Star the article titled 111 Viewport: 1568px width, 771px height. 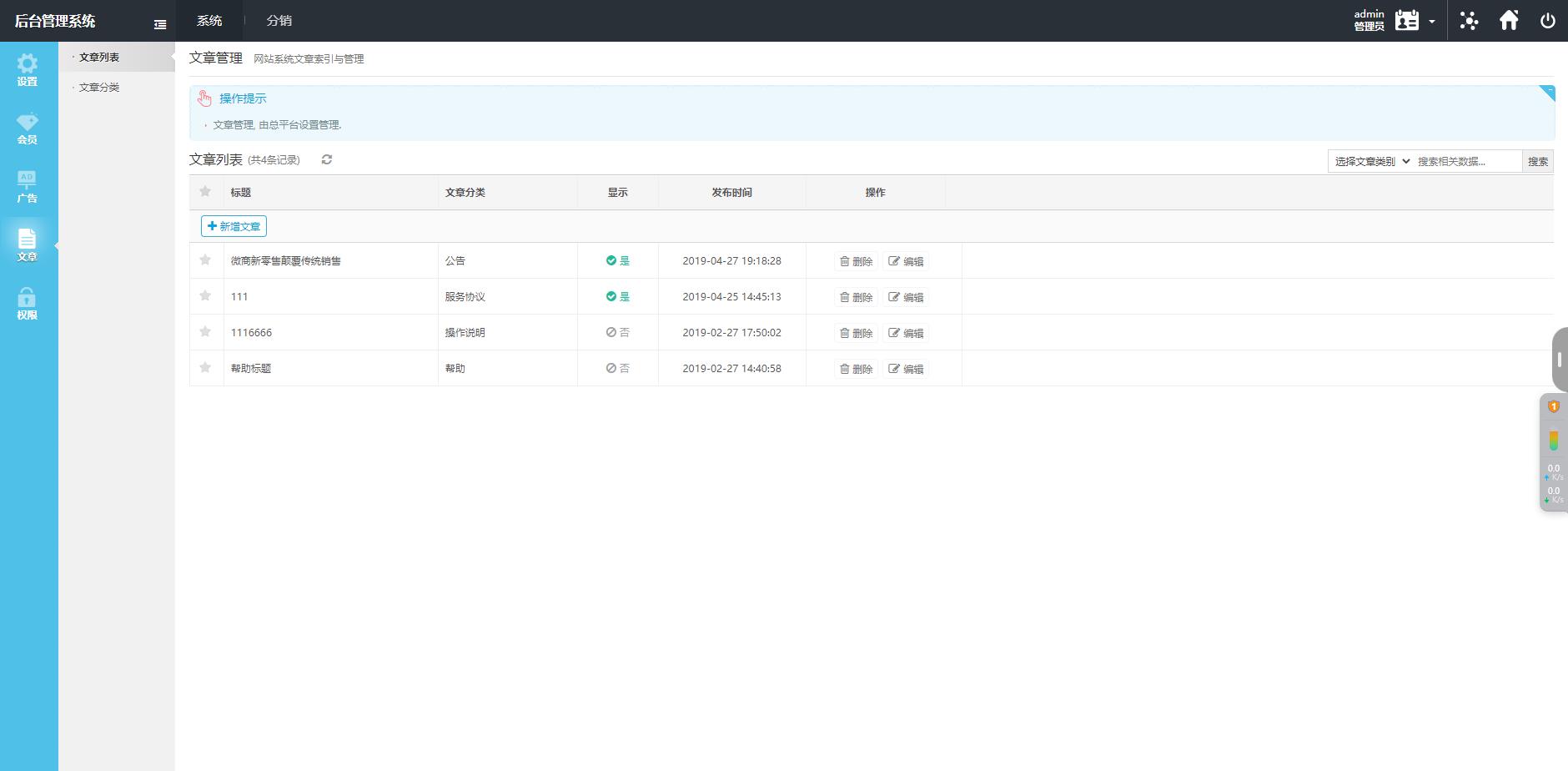205,296
